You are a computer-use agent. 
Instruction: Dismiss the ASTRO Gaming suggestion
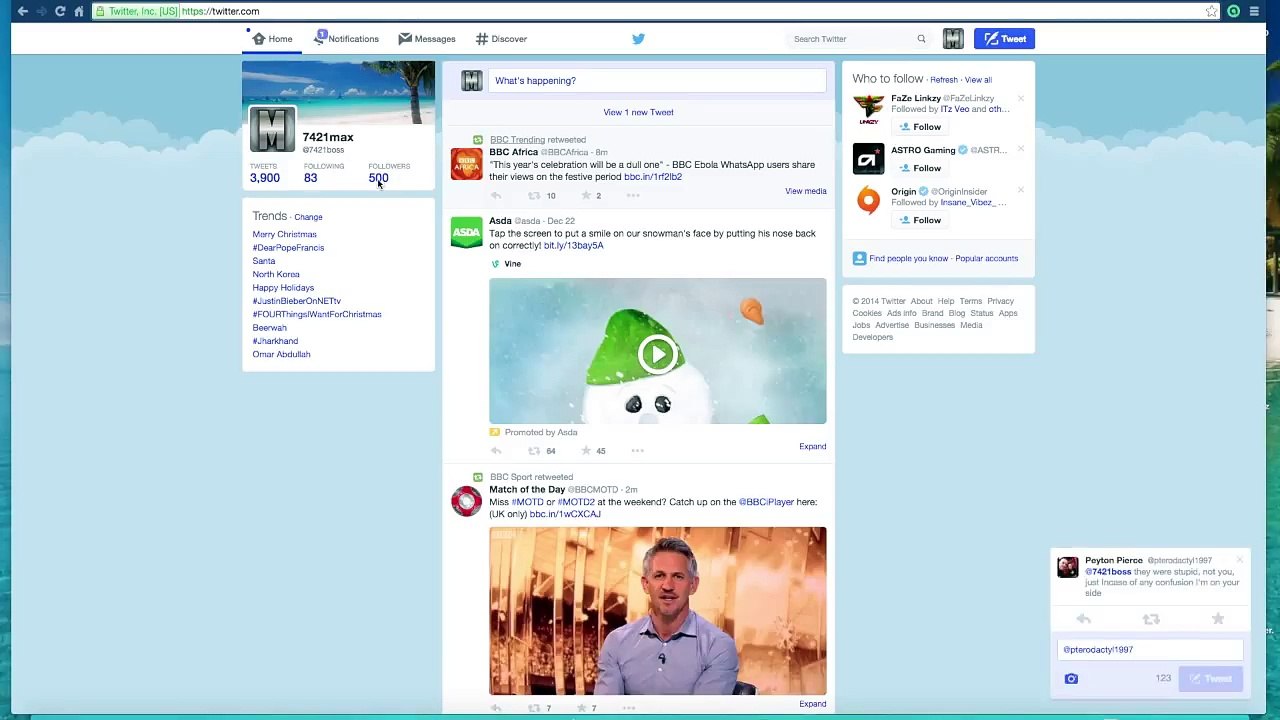pos(1021,149)
